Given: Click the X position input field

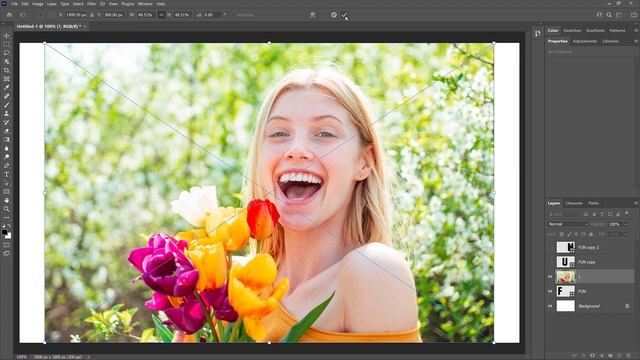Looking at the screenshot, I should tap(76, 15).
